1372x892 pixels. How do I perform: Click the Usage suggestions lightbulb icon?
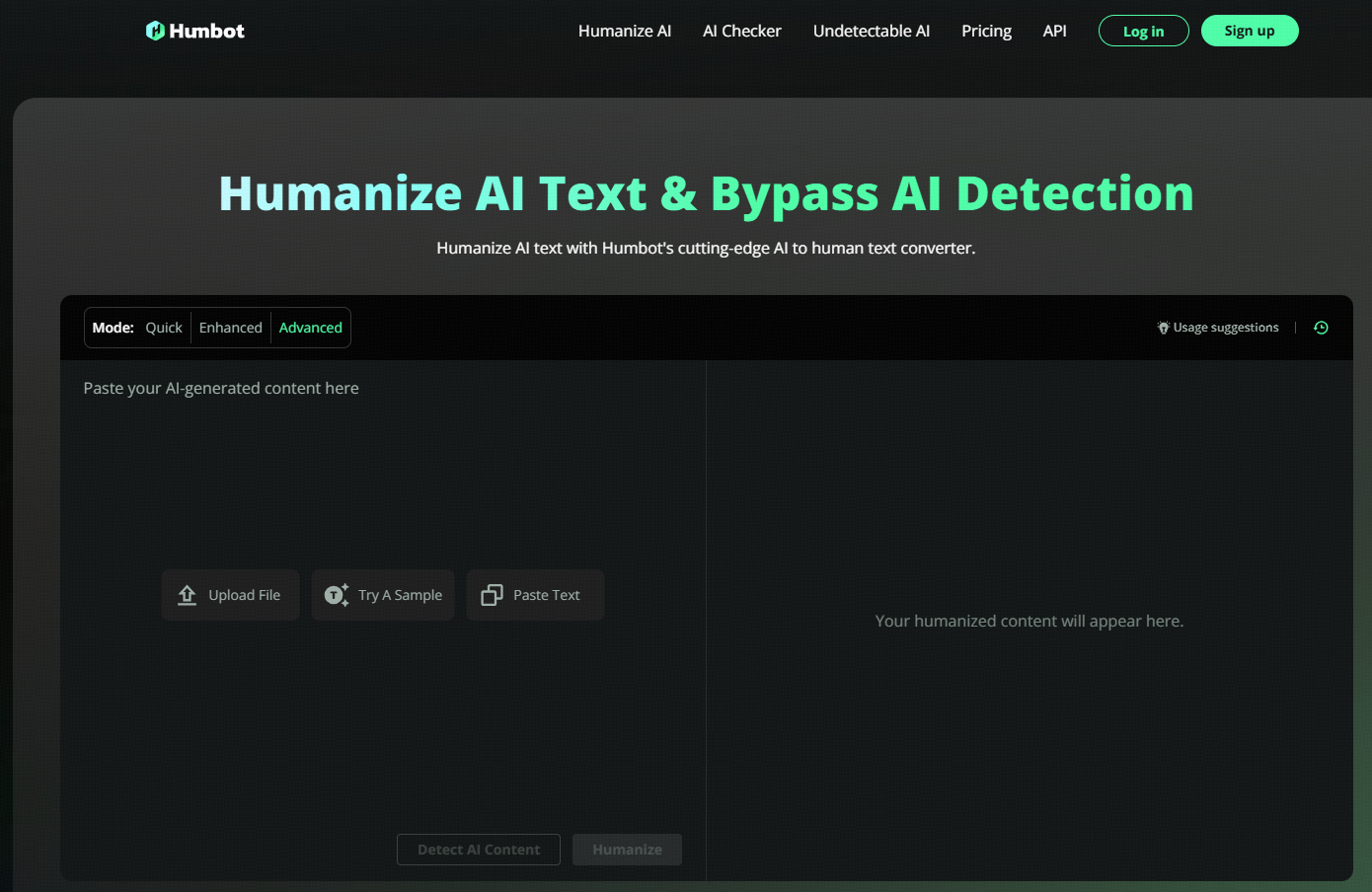pos(1164,328)
